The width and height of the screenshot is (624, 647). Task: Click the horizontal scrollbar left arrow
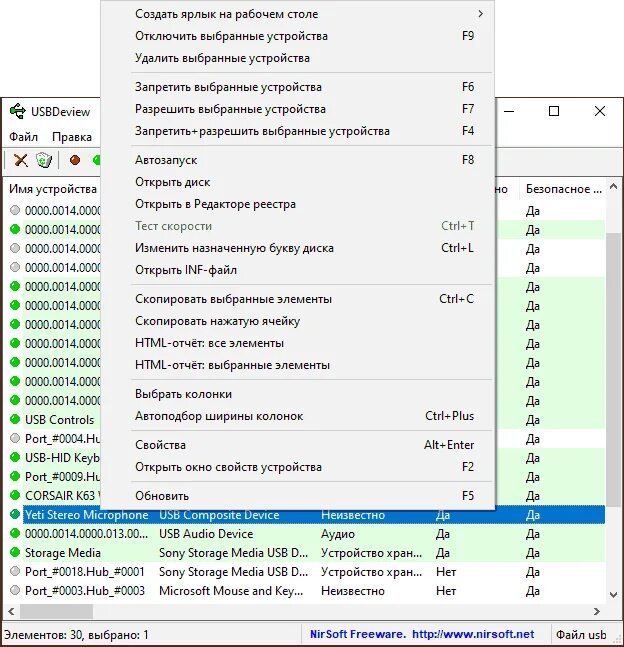click(x=11, y=611)
